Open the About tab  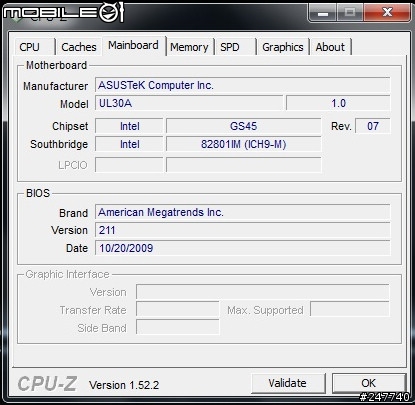[330, 47]
